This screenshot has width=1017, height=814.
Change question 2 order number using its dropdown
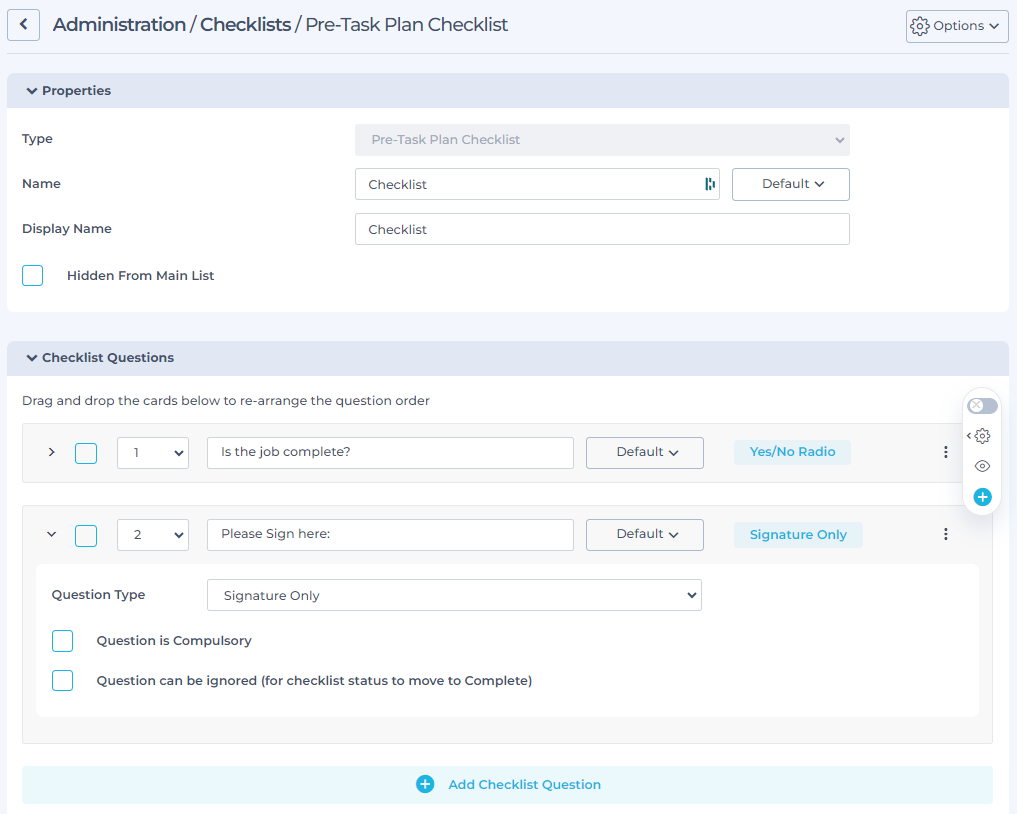coord(152,534)
